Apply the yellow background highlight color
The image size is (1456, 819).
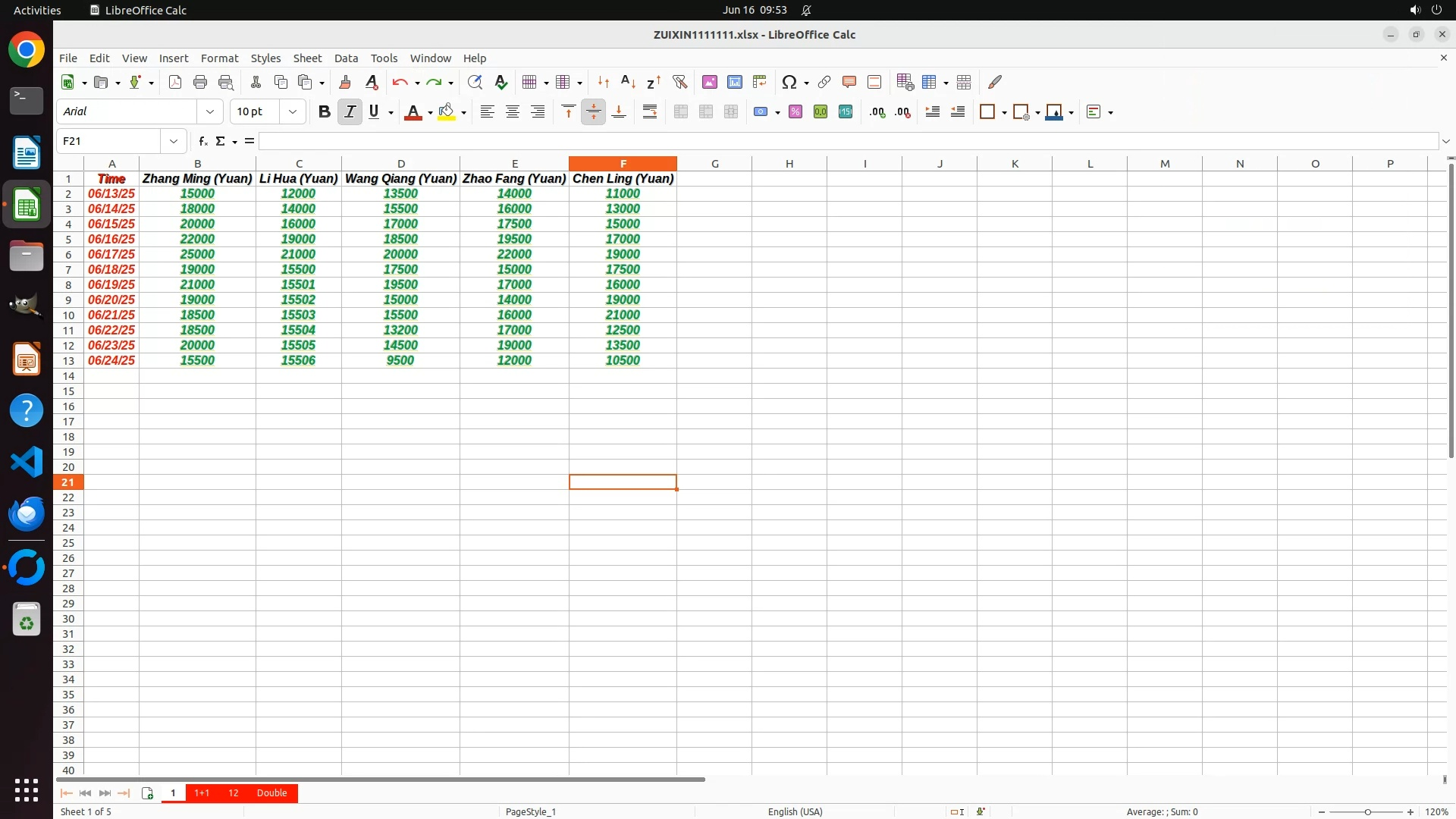447,111
